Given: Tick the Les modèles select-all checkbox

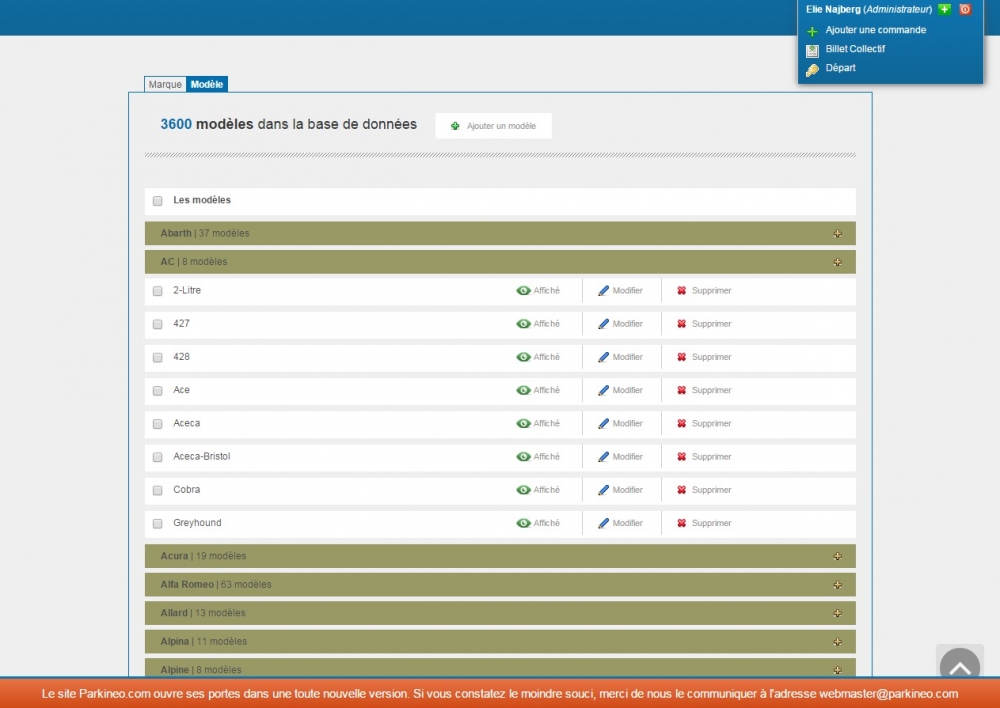Looking at the screenshot, I should pyautogui.click(x=158, y=201).
